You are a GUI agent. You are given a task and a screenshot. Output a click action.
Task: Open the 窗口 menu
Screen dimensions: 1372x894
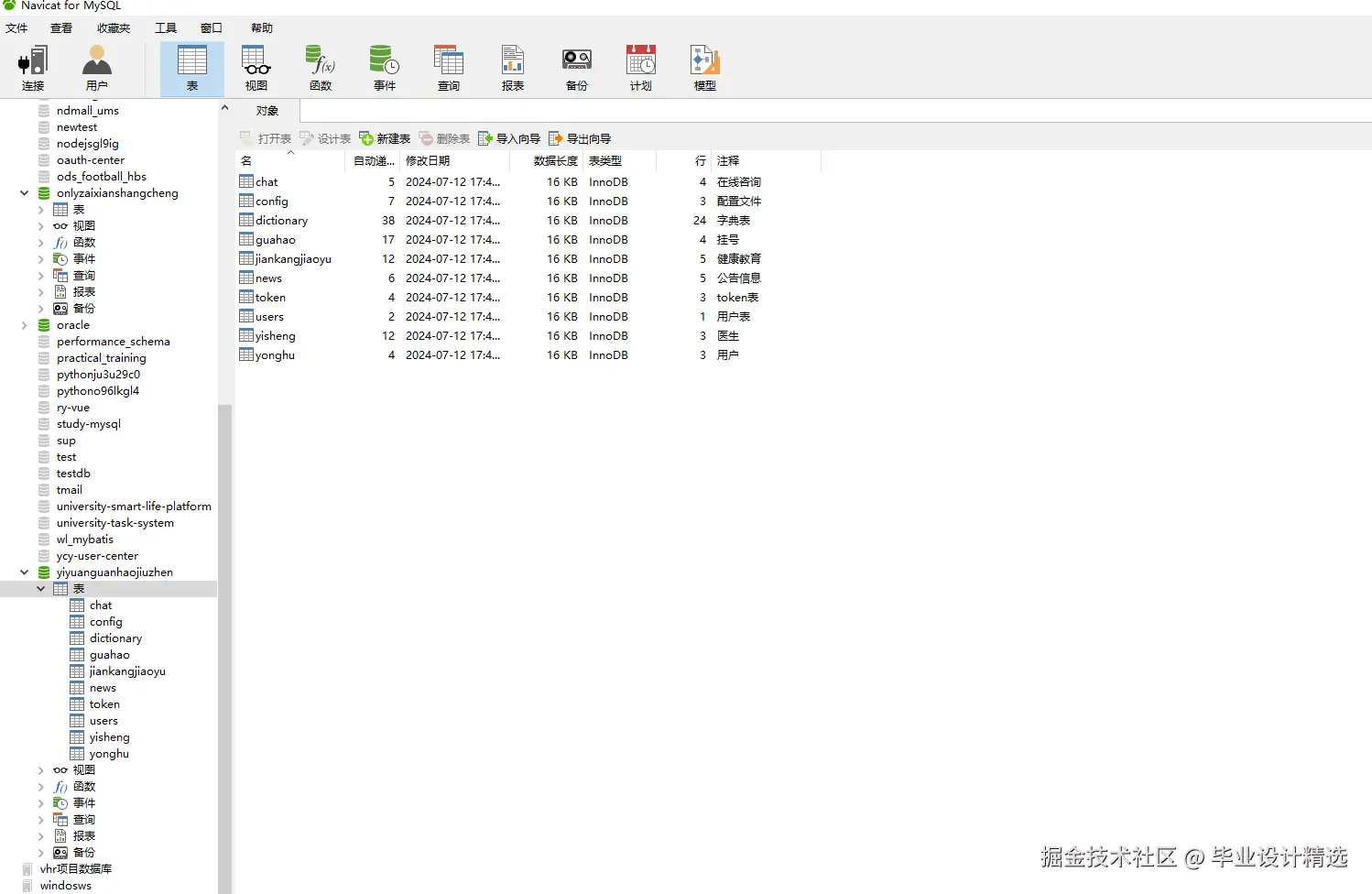coord(212,27)
